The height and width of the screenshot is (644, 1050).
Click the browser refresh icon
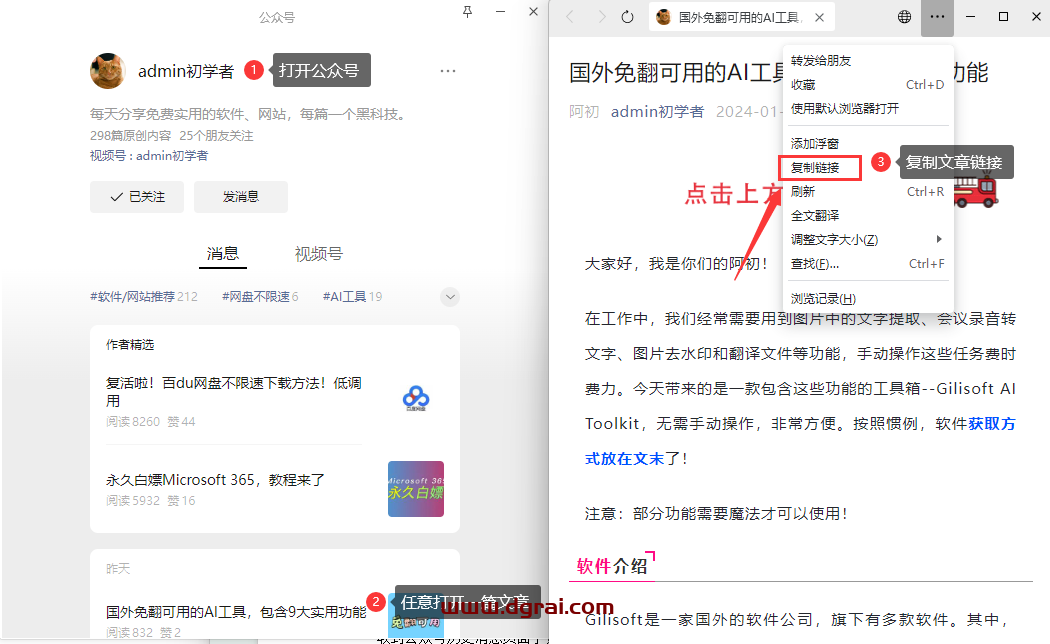[628, 17]
